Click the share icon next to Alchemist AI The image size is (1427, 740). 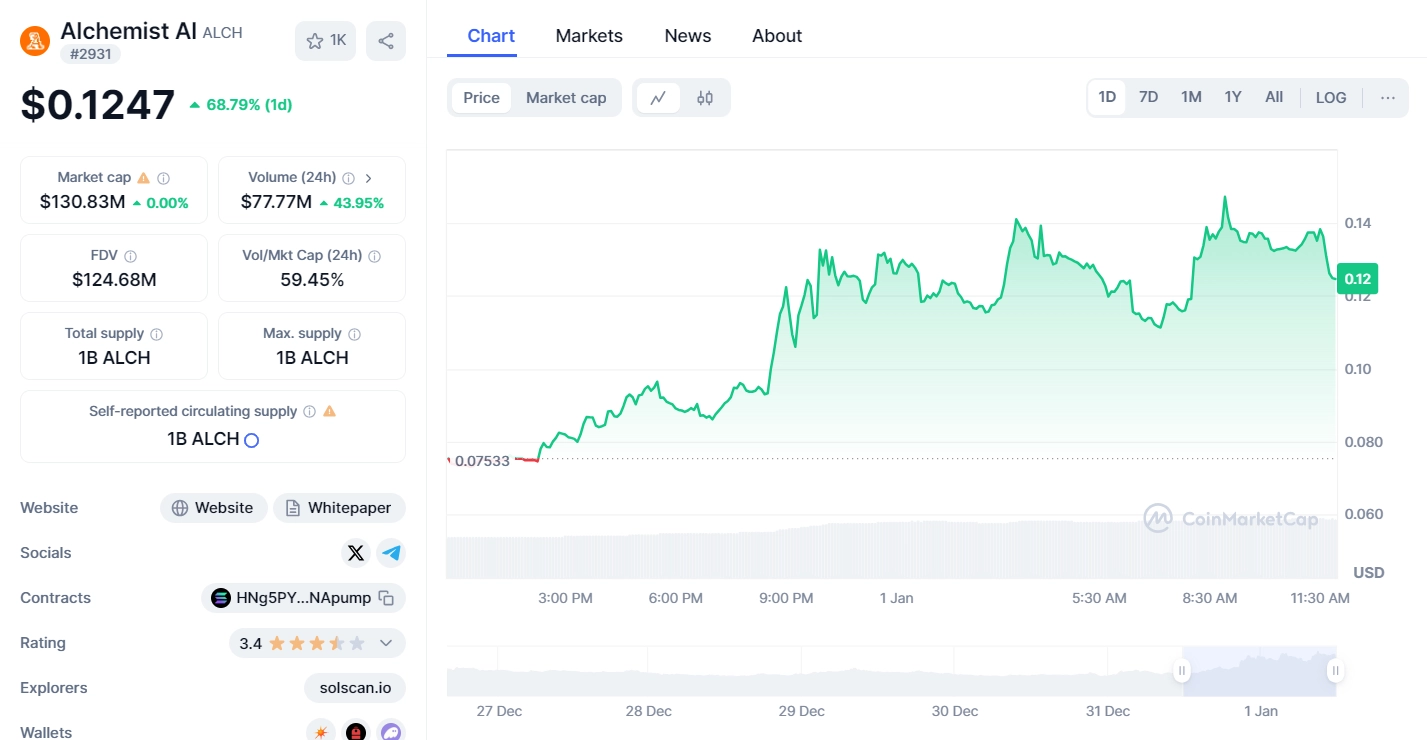click(386, 40)
